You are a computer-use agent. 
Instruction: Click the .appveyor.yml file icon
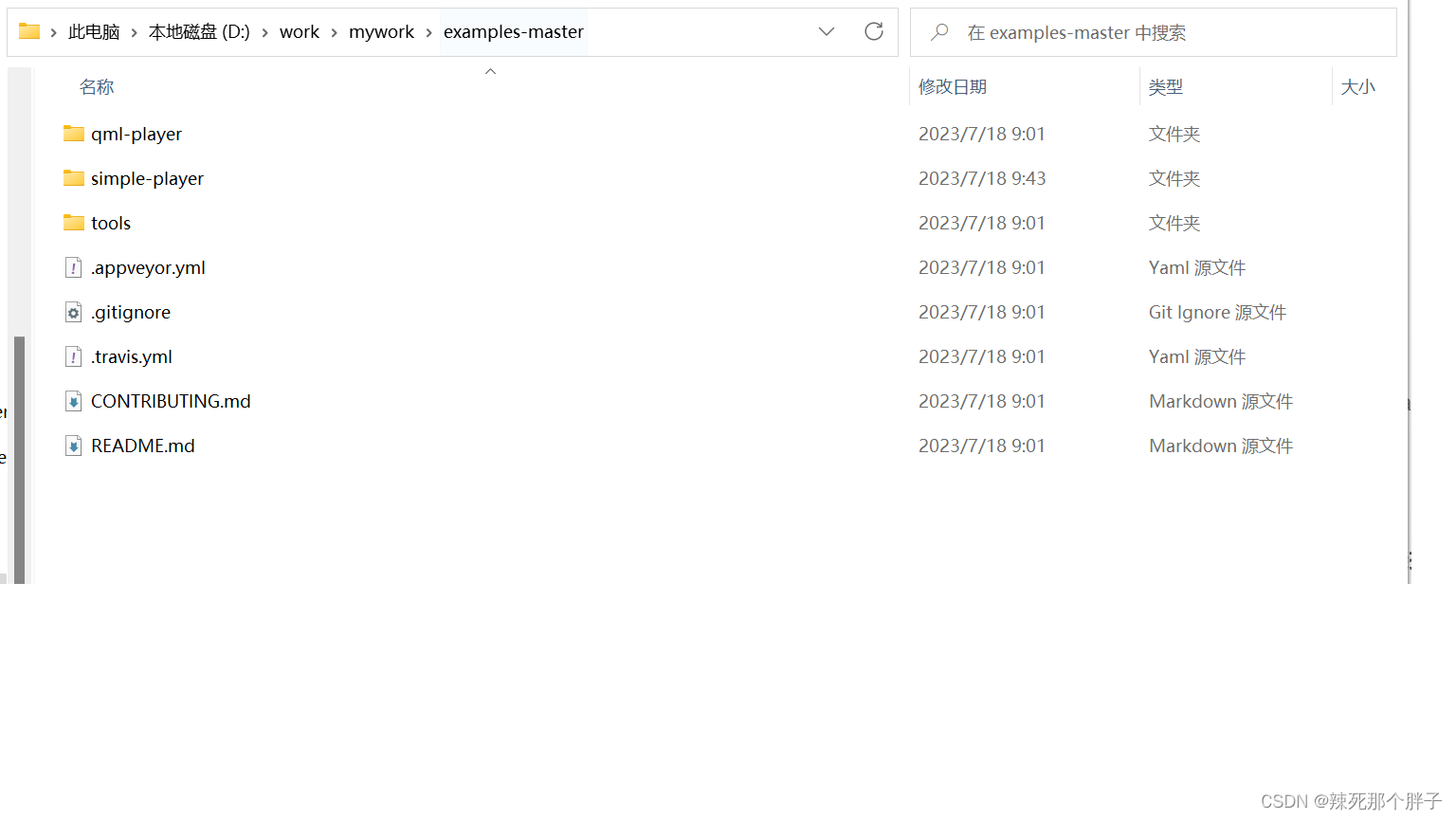click(x=74, y=267)
